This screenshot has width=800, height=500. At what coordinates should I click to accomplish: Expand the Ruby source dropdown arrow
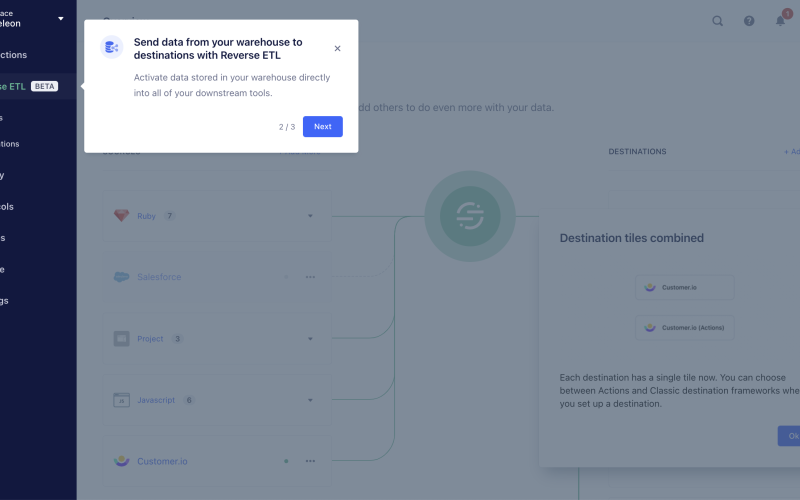pos(310,216)
